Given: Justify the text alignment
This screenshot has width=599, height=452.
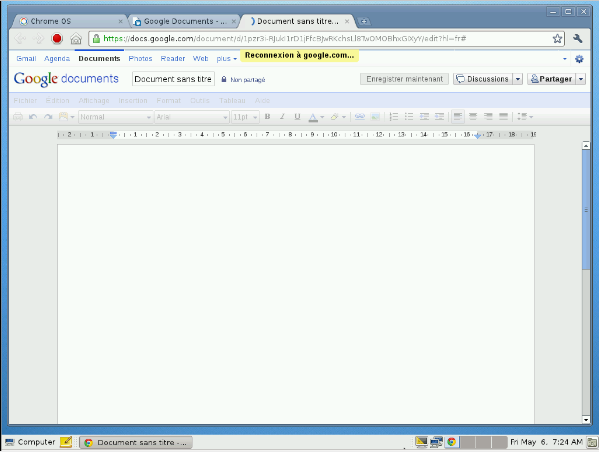Looking at the screenshot, I should [x=503, y=117].
